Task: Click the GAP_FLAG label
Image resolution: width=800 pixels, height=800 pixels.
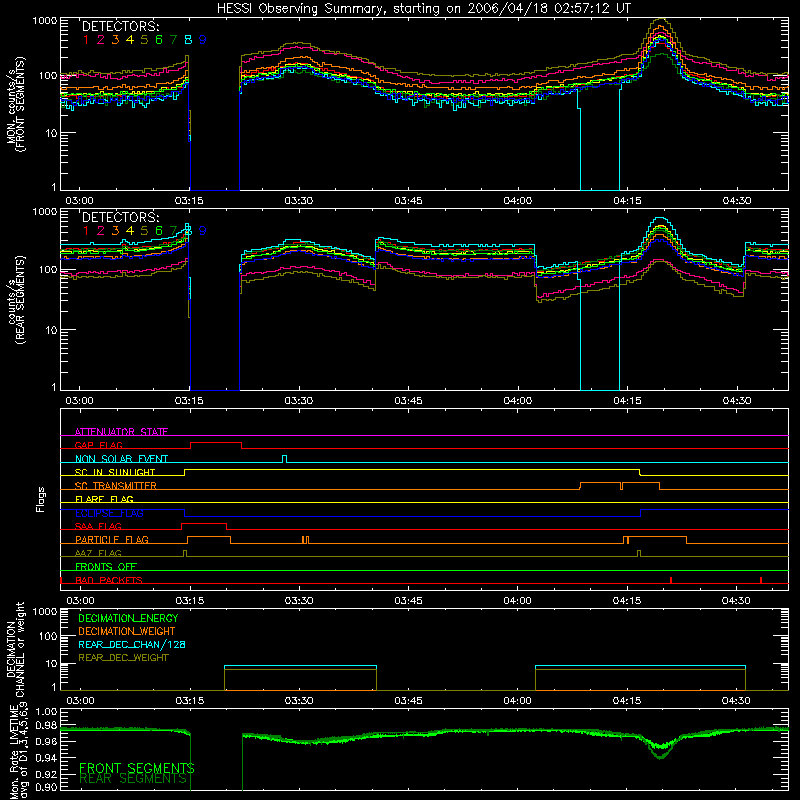Action: pos(98,445)
